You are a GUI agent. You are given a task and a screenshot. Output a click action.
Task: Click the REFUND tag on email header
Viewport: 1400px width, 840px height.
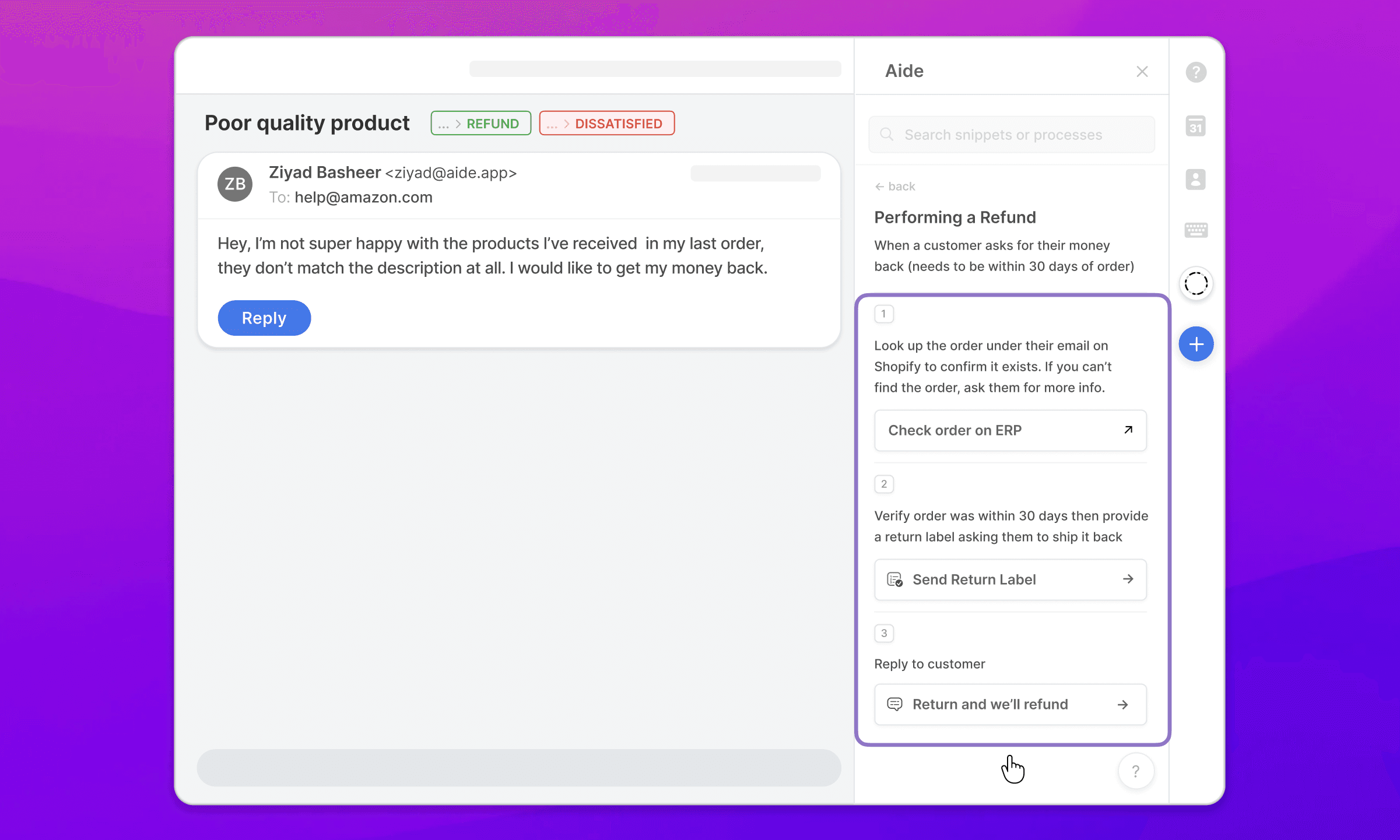(x=481, y=123)
